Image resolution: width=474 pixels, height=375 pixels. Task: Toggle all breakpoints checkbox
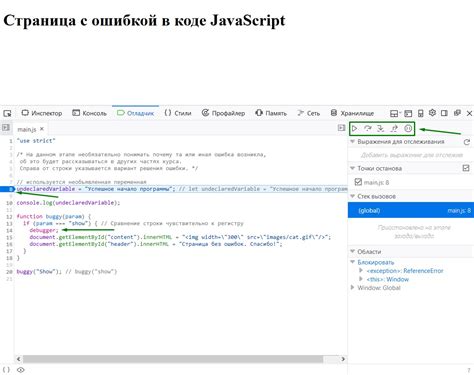click(466, 168)
